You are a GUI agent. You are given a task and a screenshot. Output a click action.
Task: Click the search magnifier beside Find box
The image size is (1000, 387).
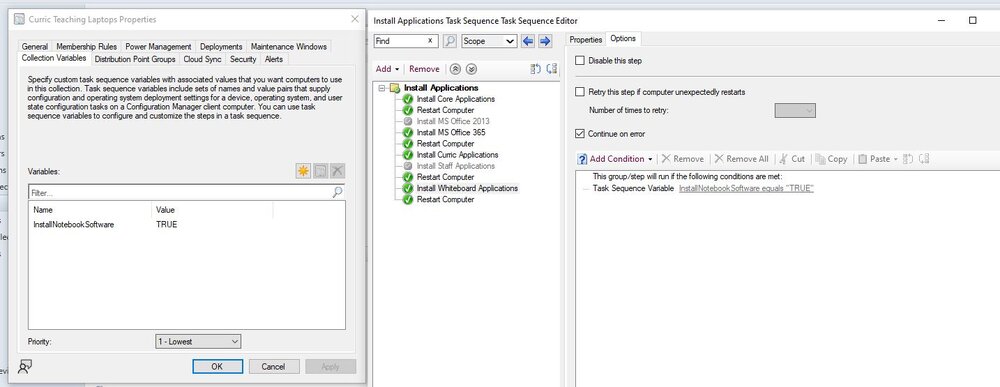pos(450,41)
